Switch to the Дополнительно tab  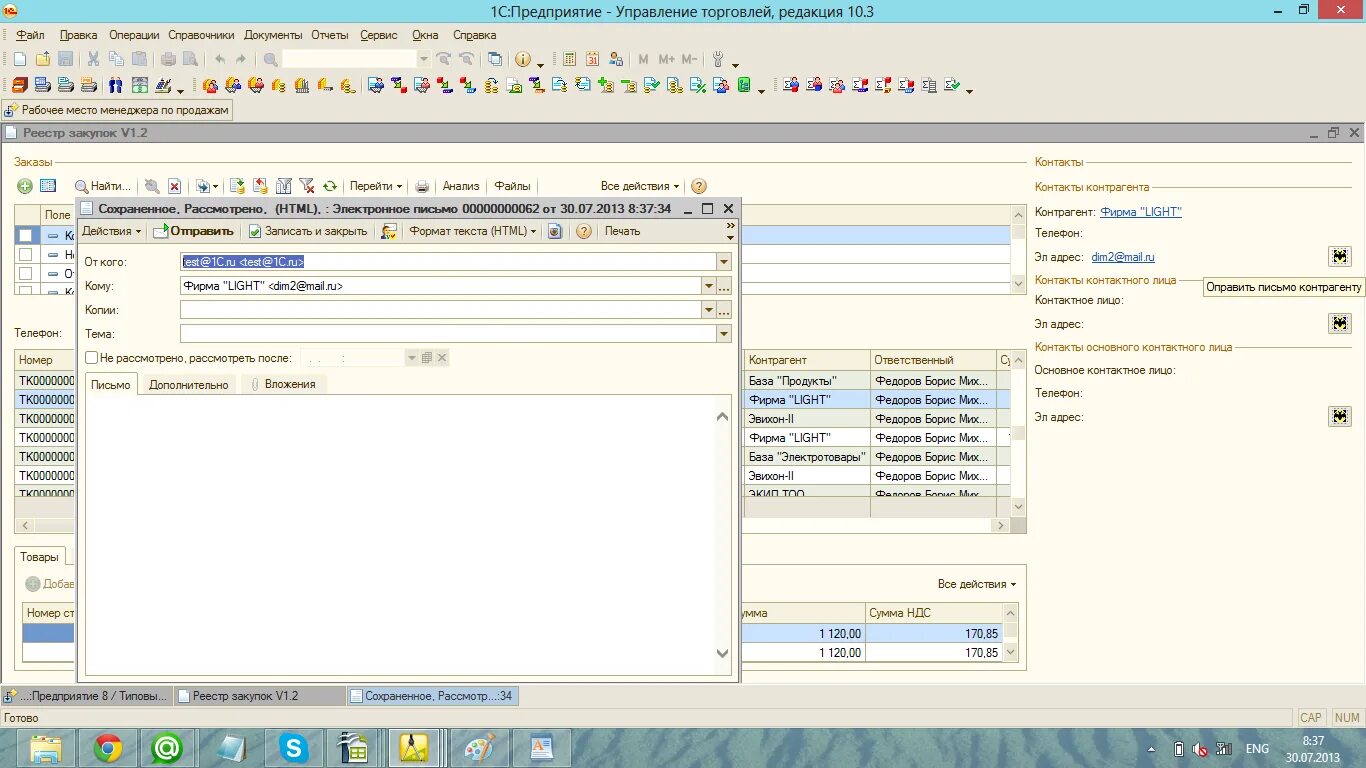[x=189, y=385]
